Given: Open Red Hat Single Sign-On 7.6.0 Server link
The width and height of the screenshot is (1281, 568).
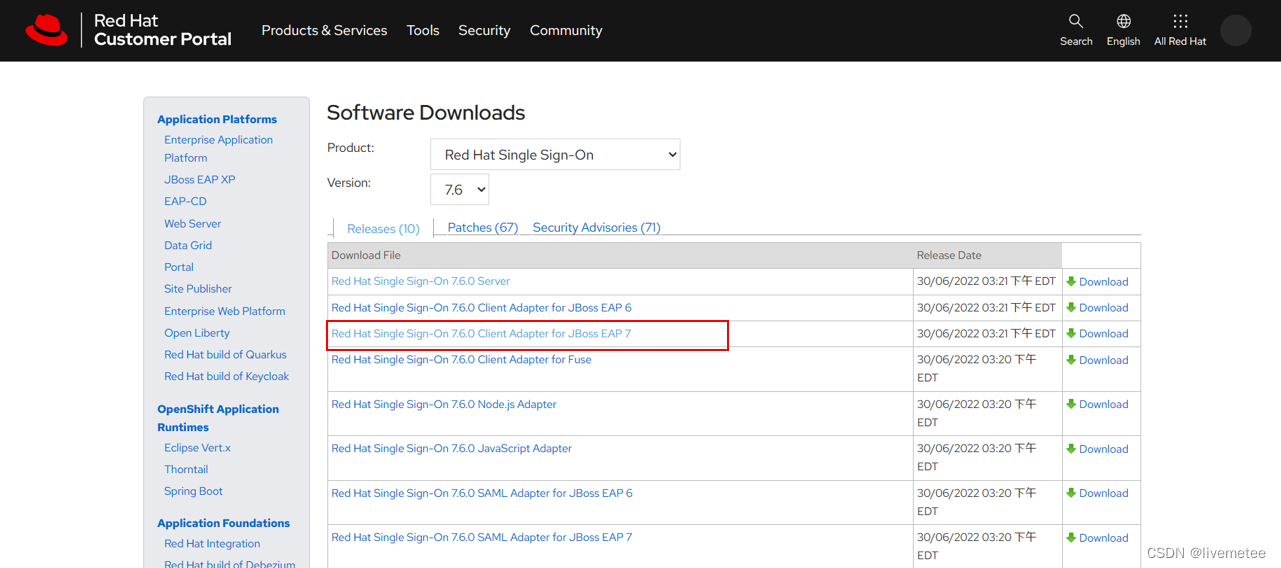Looking at the screenshot, I should tap(420, 281).
